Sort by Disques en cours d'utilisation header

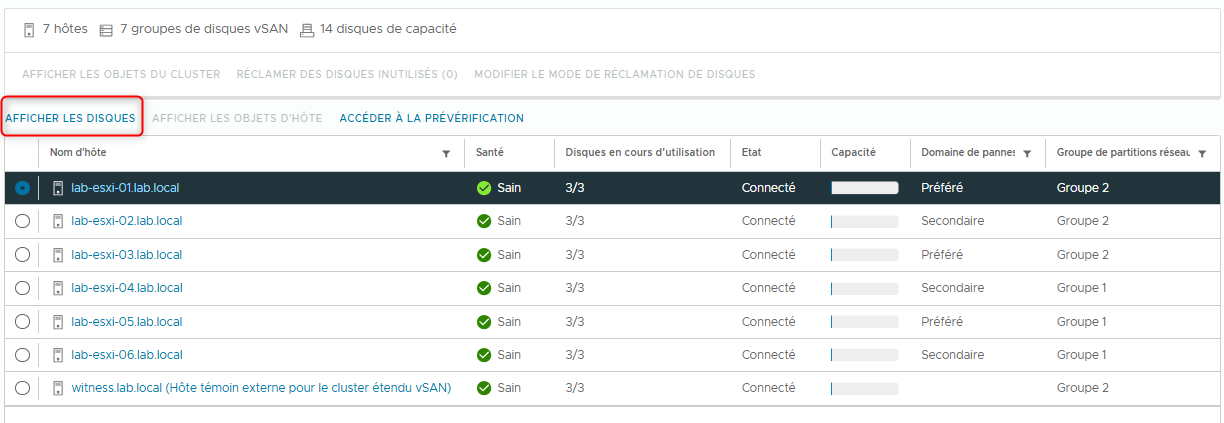pos(640,153)
